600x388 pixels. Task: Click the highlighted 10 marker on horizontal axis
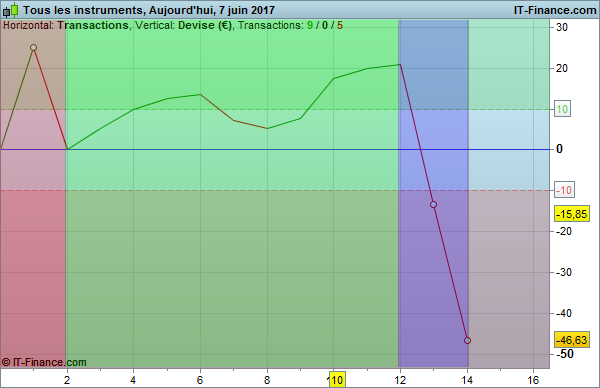(337, 380)
